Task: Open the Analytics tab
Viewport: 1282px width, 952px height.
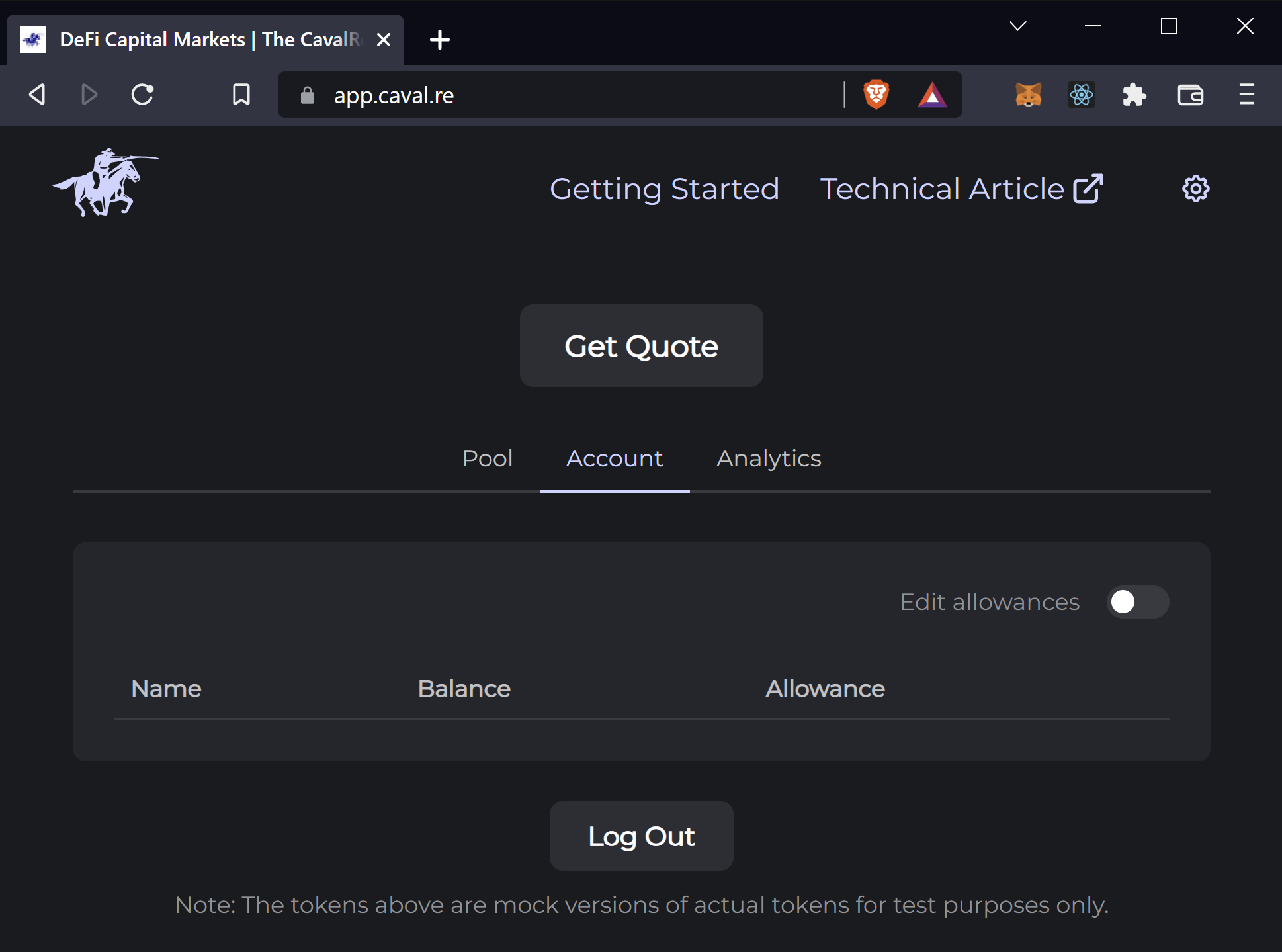Action: coord(769,458)
